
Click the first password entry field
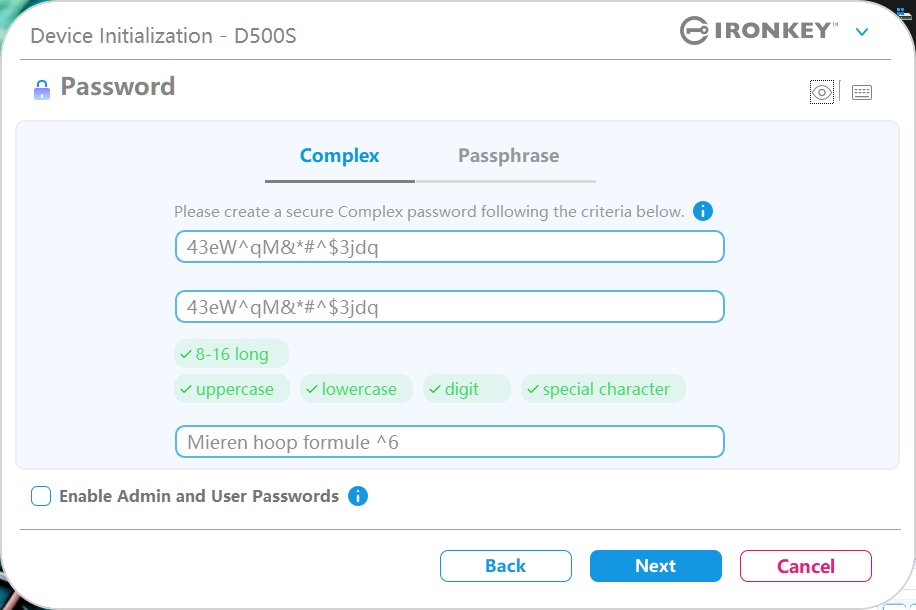pyautogui.click(x=449, y=247)
